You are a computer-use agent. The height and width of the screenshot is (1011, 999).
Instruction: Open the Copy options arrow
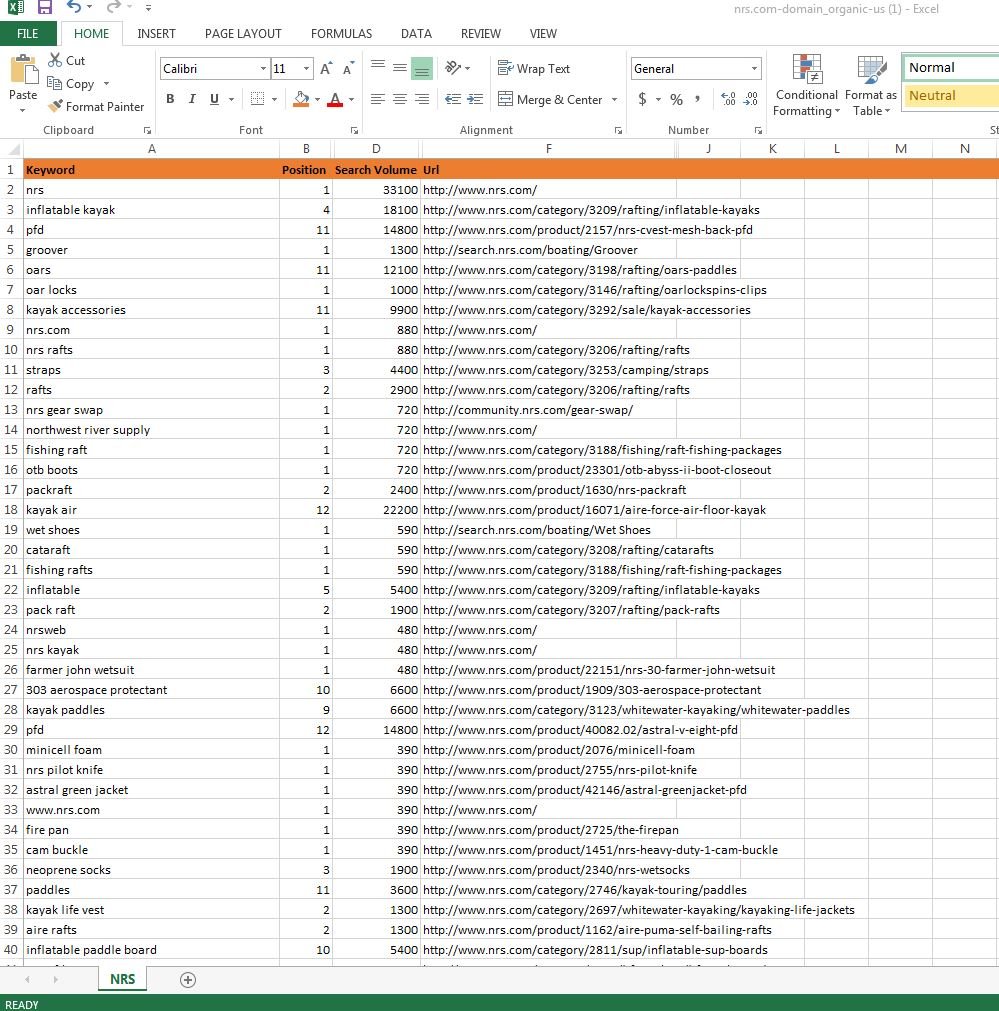pos(106,84)
